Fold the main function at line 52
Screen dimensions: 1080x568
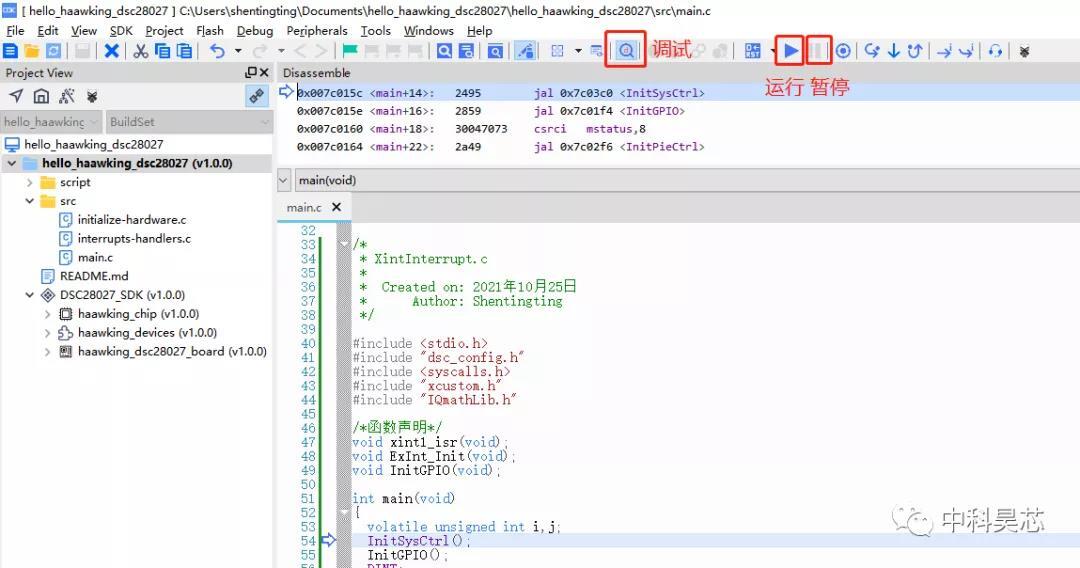[x=344, y=512]
